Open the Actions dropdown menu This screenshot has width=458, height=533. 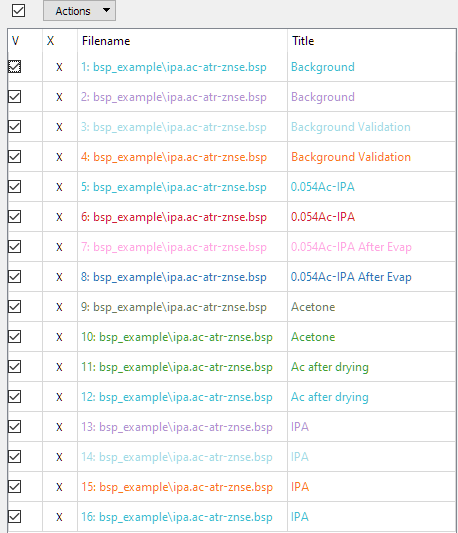tap(79, 11)
